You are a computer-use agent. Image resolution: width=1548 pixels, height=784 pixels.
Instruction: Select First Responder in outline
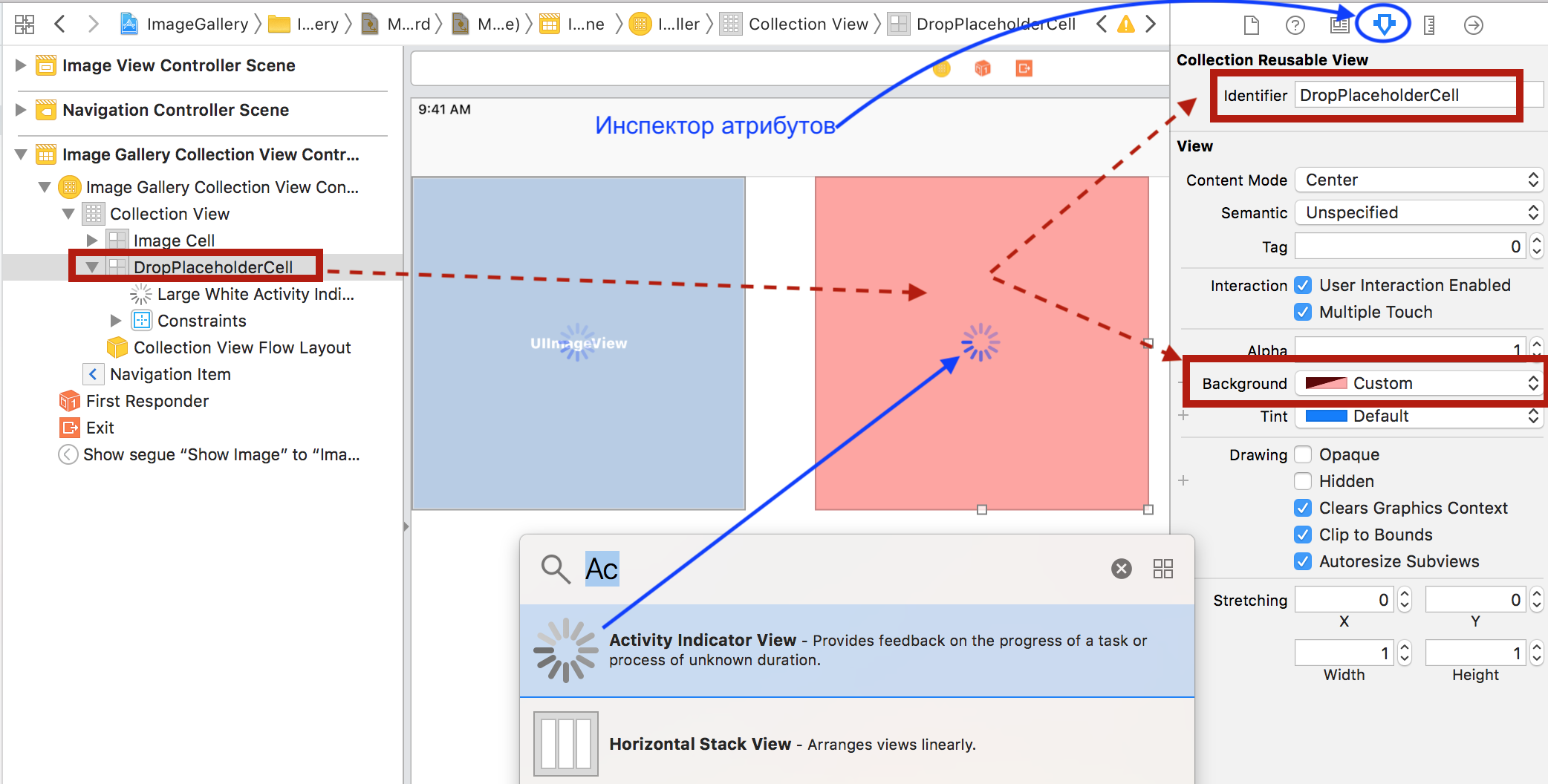tap(134, 401)
